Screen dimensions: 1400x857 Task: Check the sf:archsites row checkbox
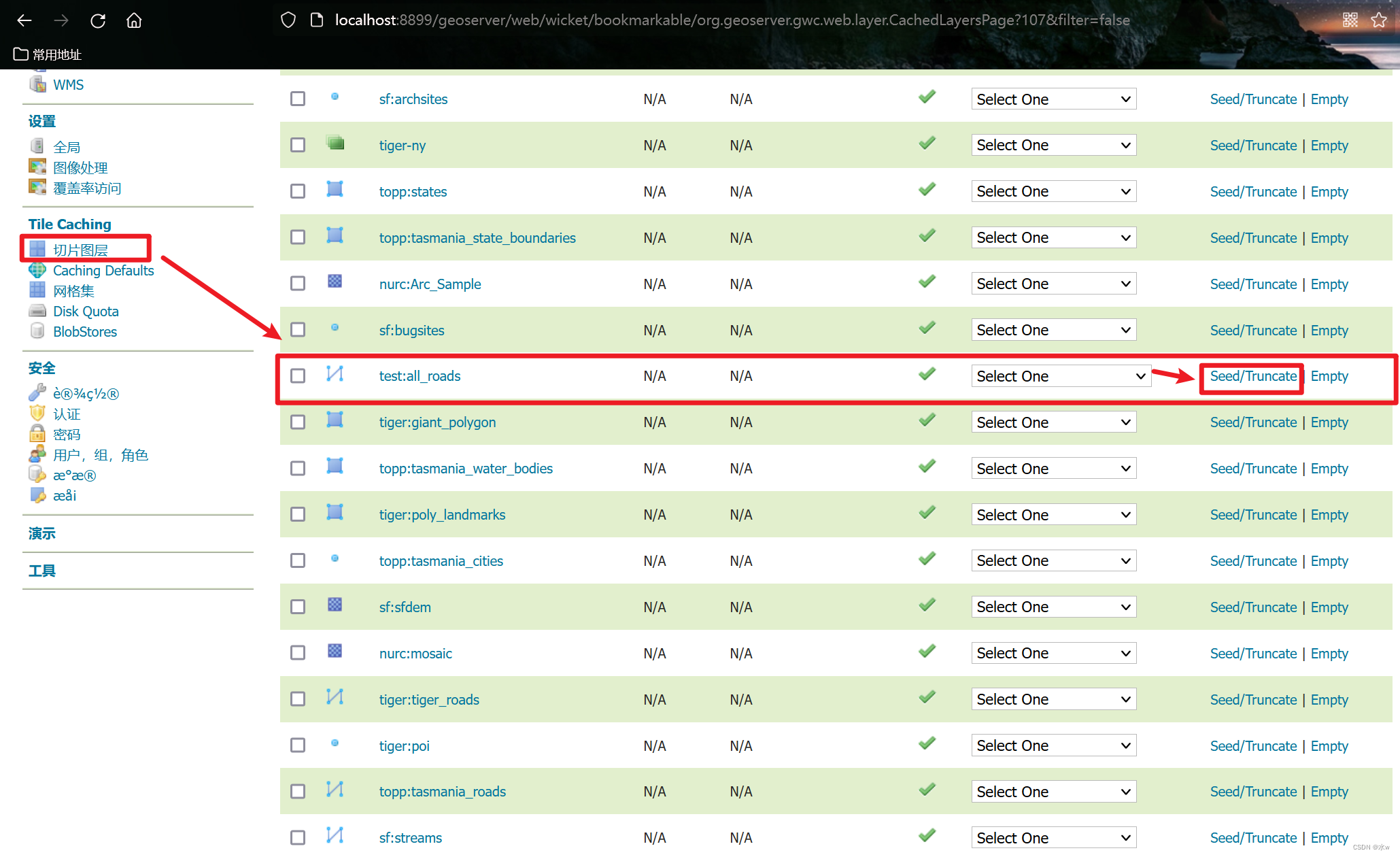(x=298, y=99)
